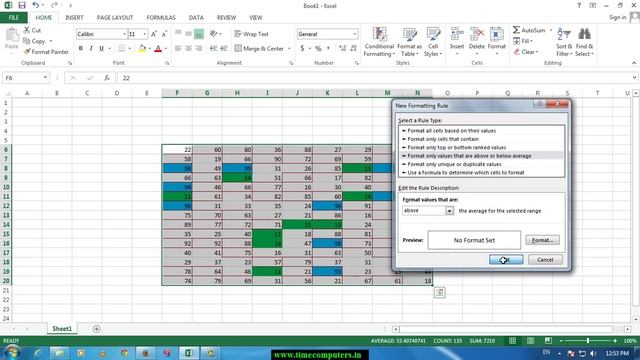This screenshot has width=640, height=360.
Task: Click Increase Font Size icon
Action: coord(154,34)
